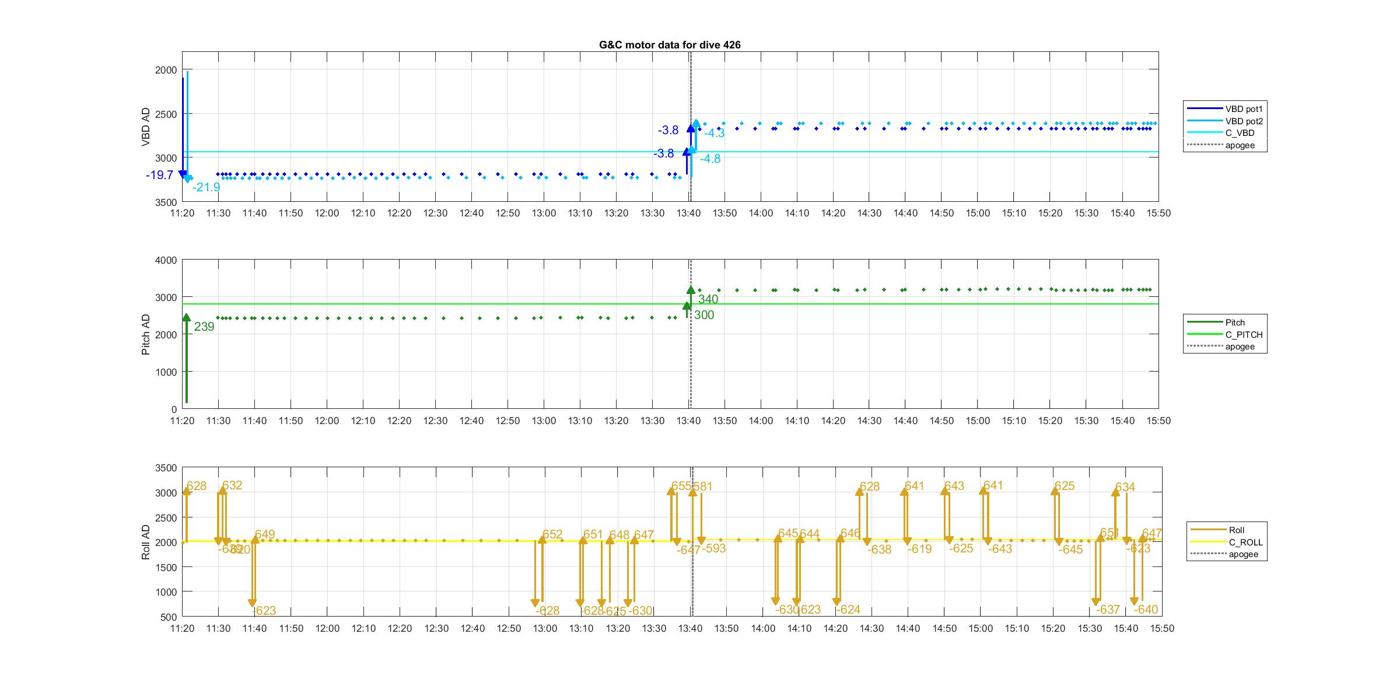Select the Roll legend entry
The image size is (1400, 693).
coord(1218,530)
